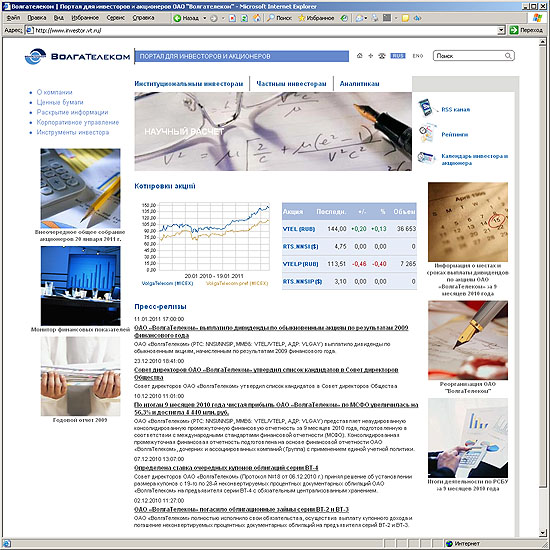Go to browser Home page icon
Viewport: 550px width, 550px height.
257,18
